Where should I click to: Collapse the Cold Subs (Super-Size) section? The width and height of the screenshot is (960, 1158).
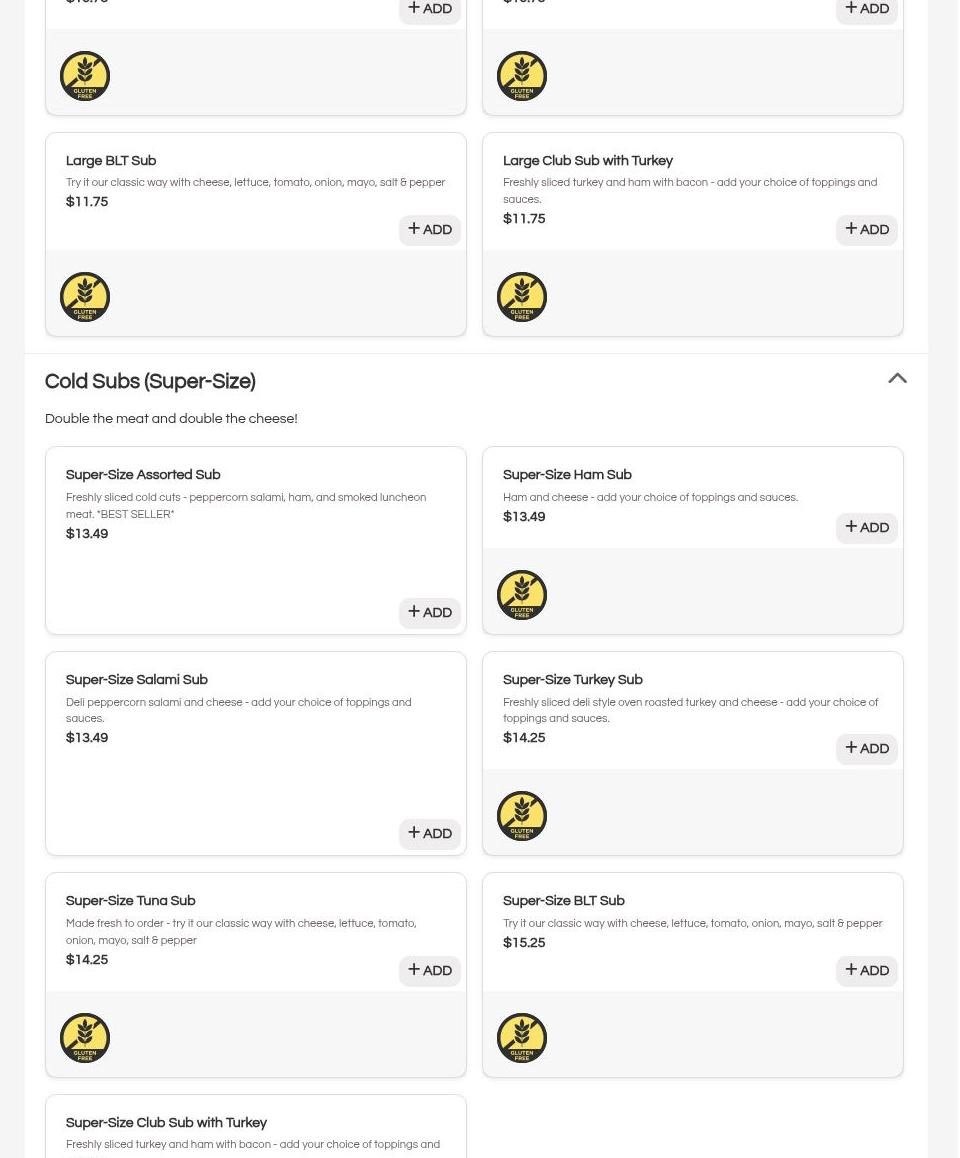coord(897,379)
